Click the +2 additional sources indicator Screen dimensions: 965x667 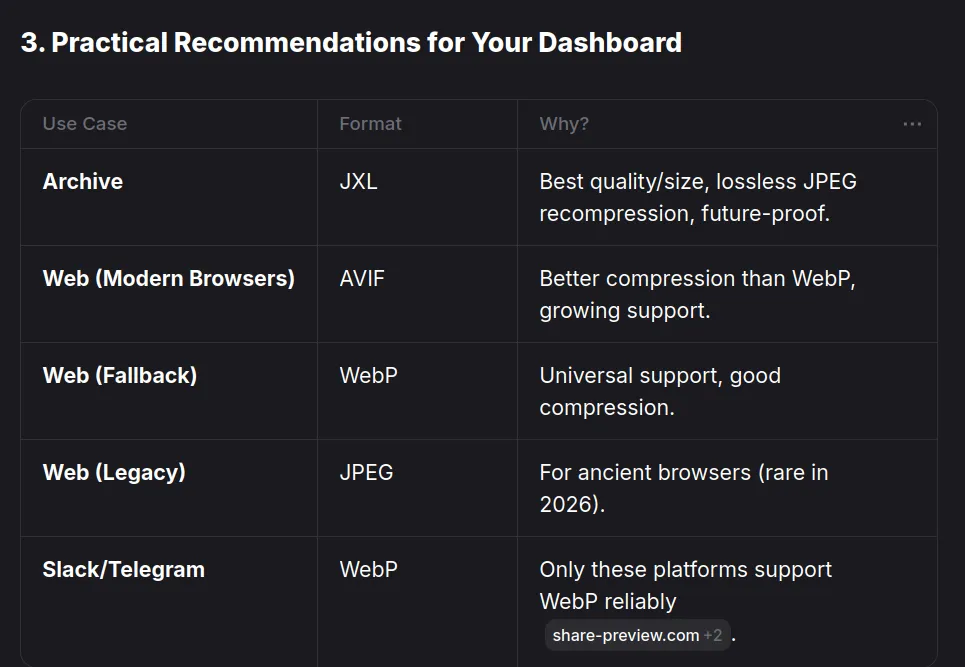pos(713,635)
